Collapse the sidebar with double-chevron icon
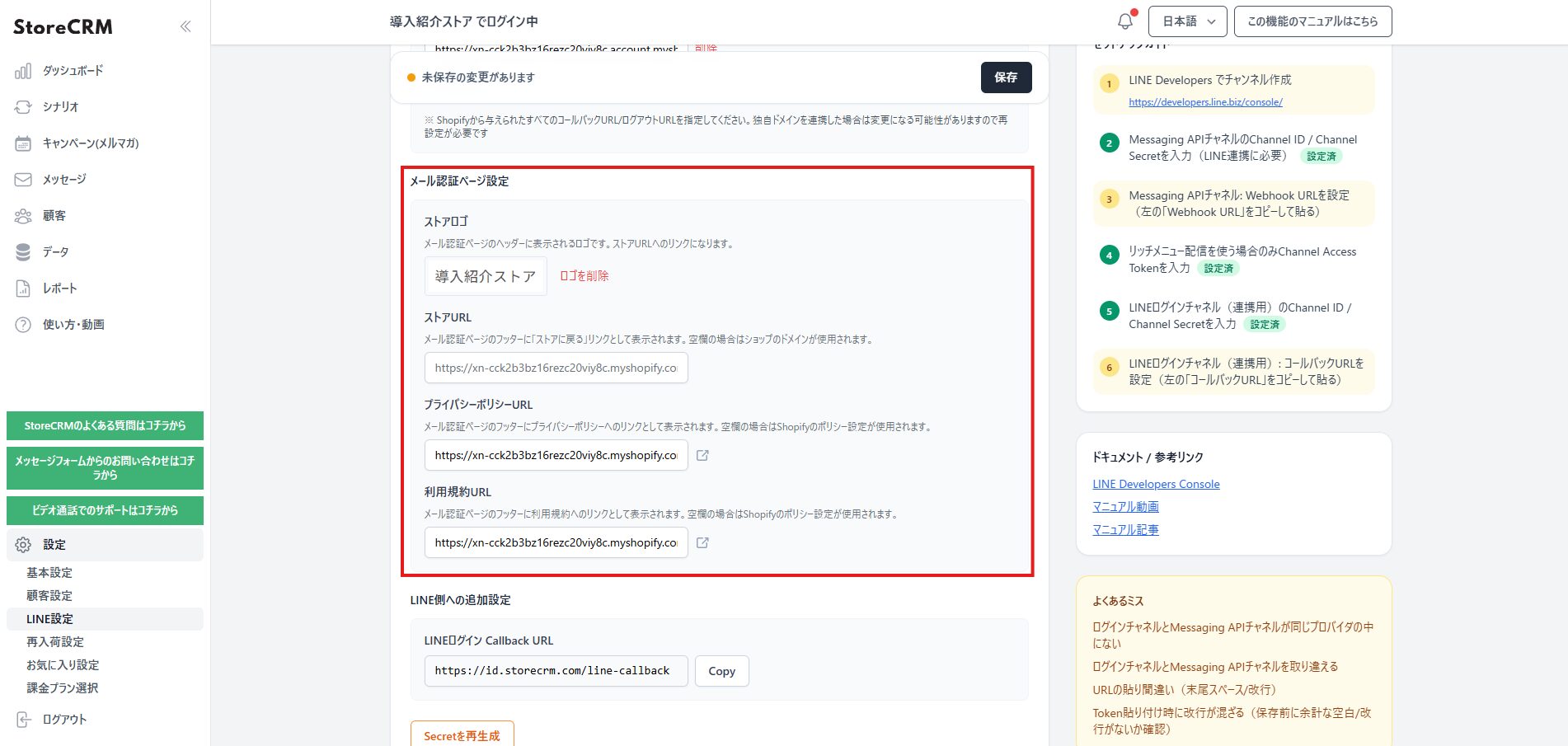 click(185, 26)
